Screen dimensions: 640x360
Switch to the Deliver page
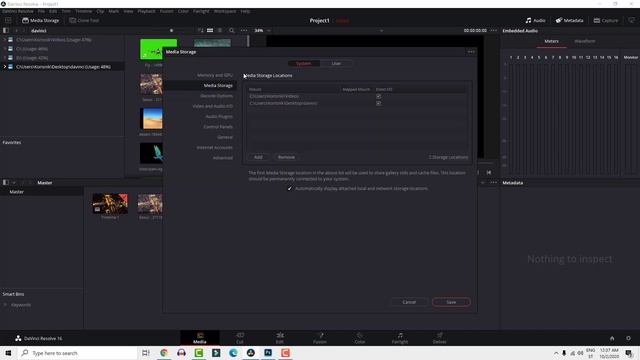point(440,338)
